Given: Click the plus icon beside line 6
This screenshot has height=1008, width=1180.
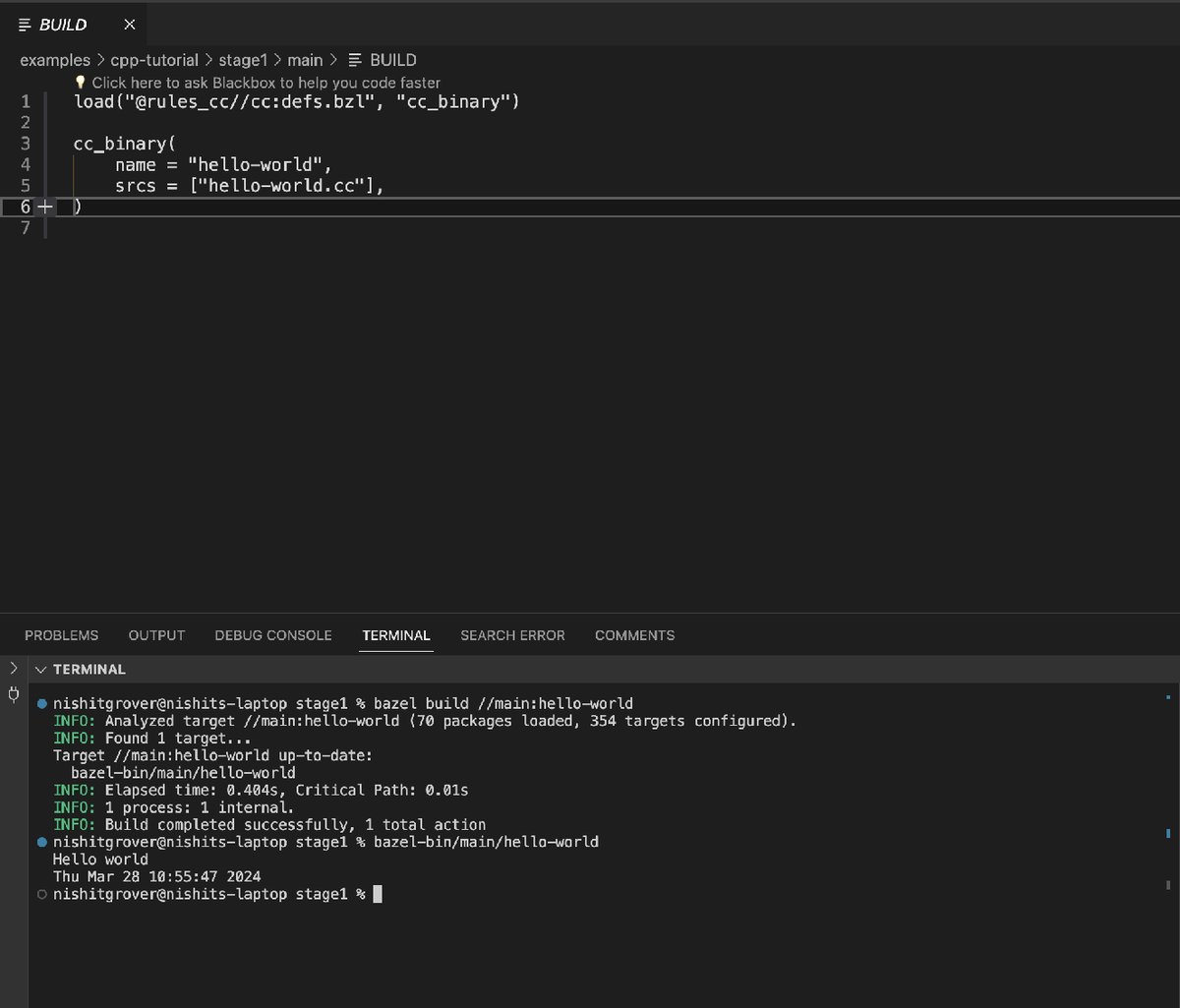Looking at the screenshot, I should click(x=44, y=207).
